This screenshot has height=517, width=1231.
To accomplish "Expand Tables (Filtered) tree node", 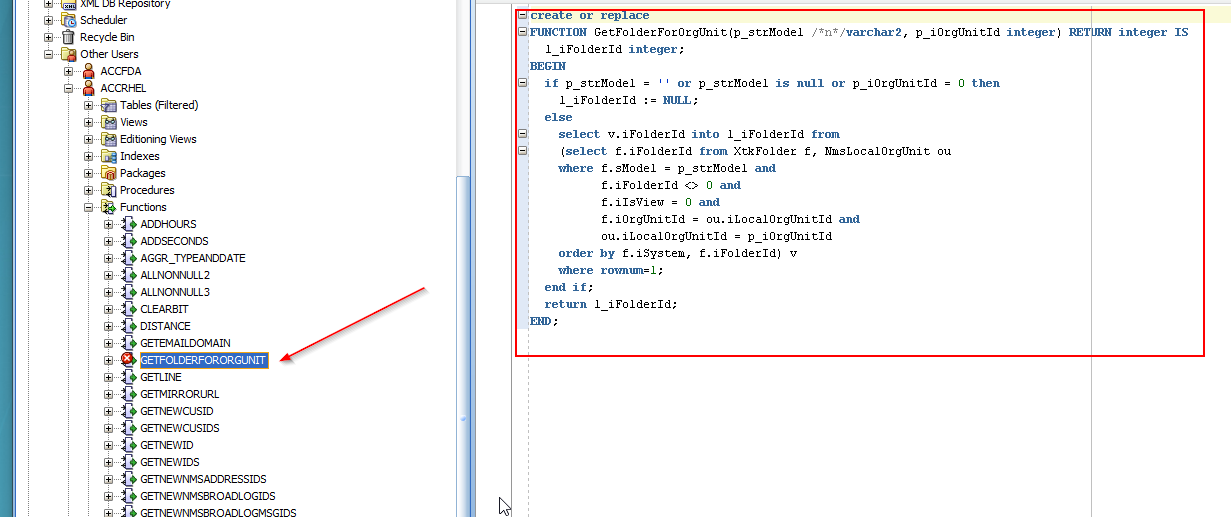I will click(89, 105).
